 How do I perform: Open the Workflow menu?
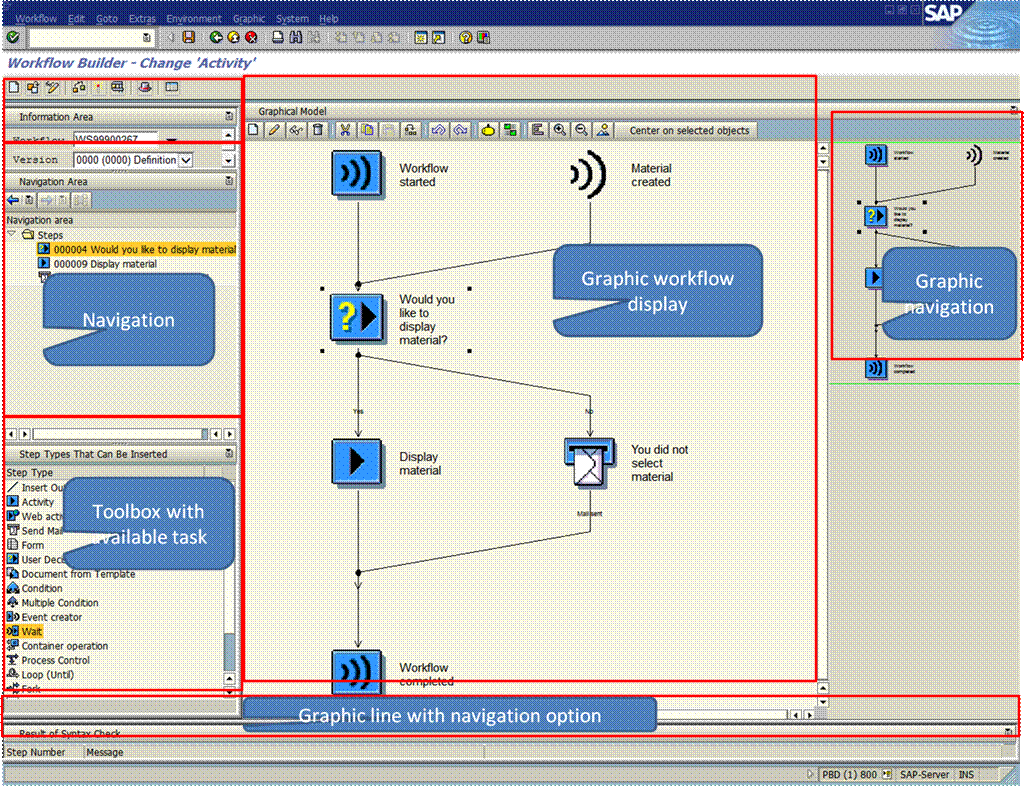[36, 18]
